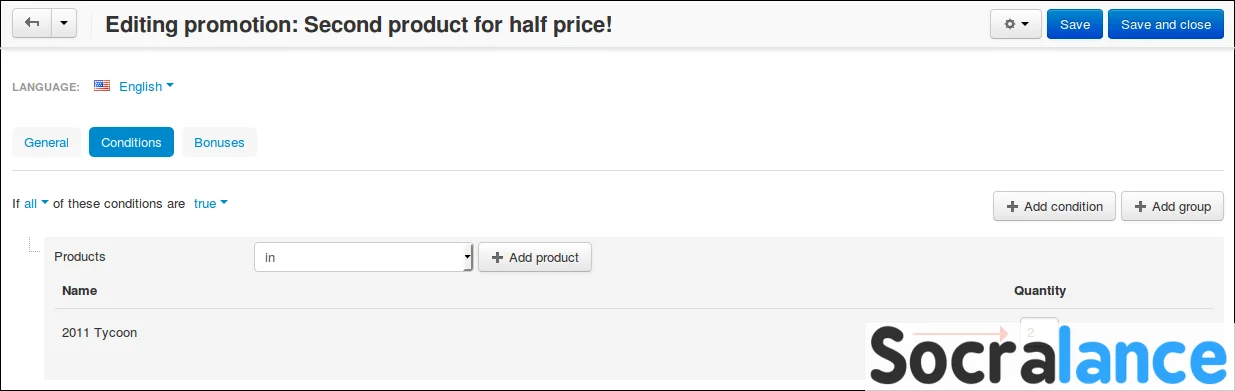Expand the 'true' value dropdown

[210, 203]
